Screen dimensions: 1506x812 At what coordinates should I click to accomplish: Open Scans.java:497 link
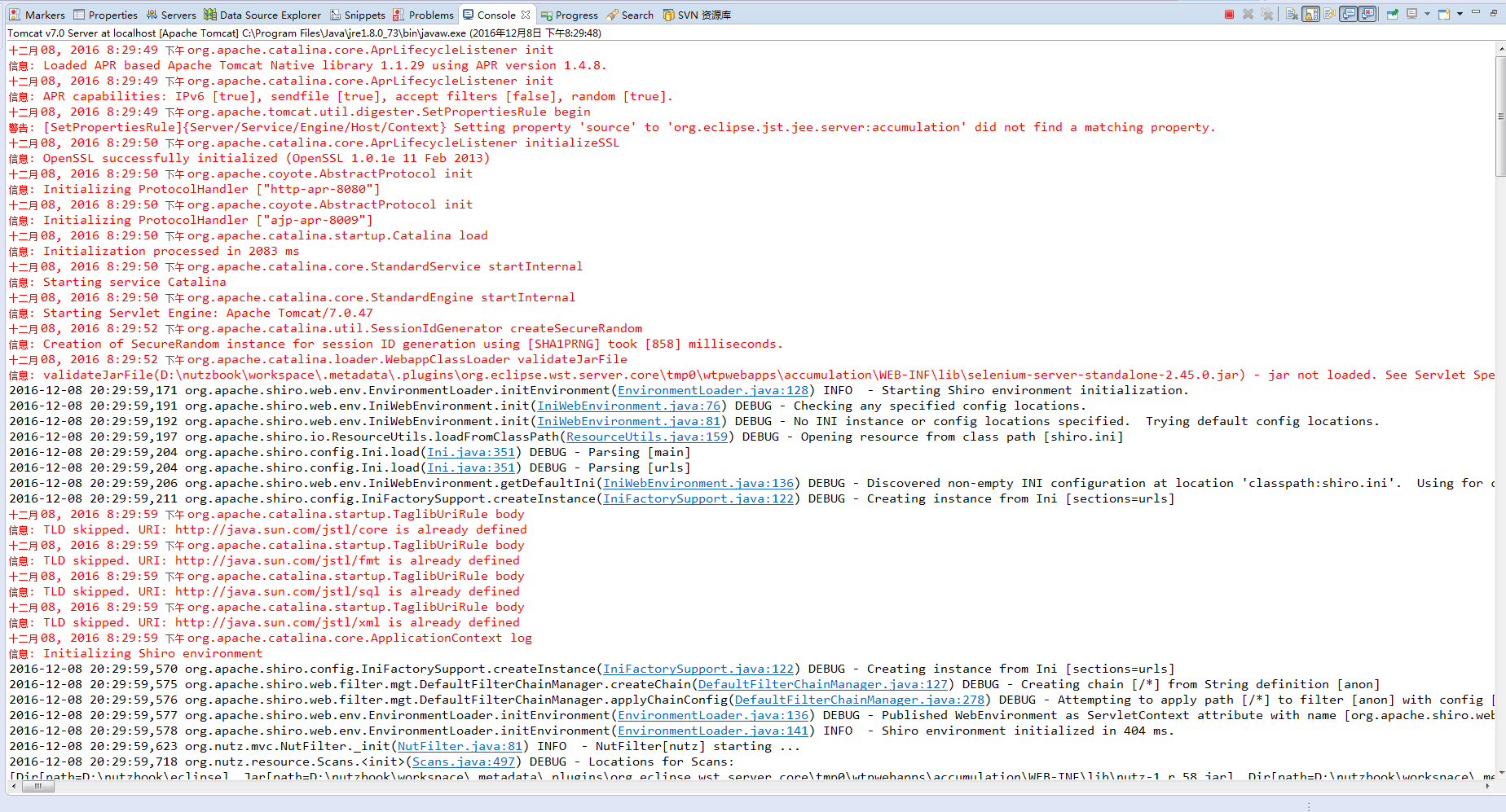[464, 762]
